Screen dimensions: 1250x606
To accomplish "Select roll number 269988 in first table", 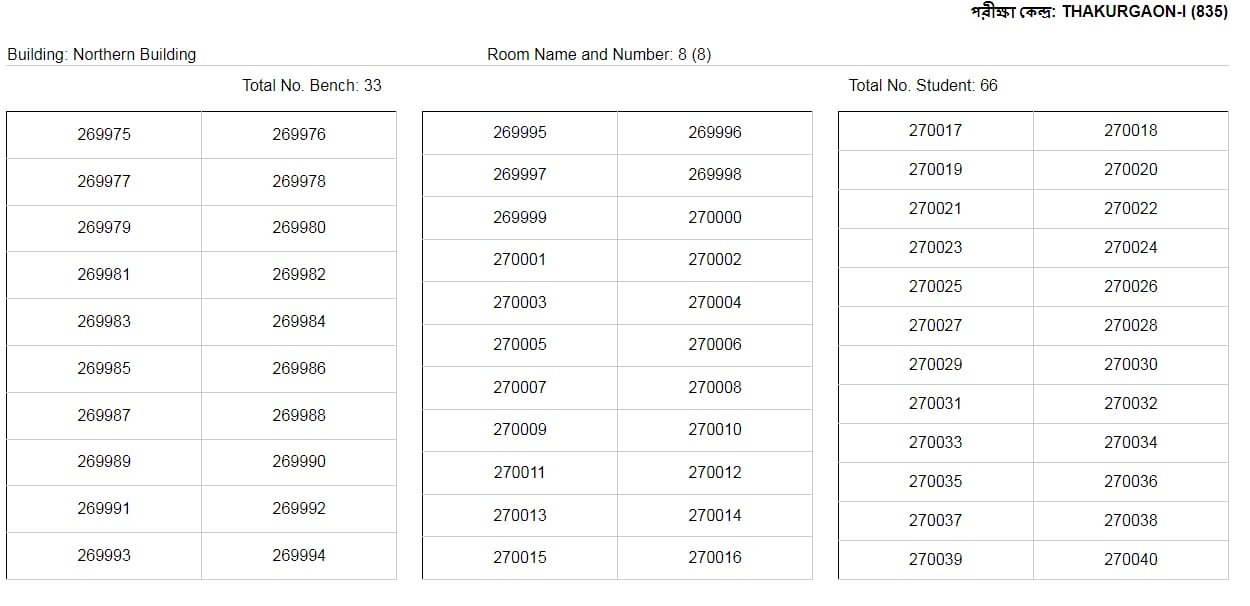I will click(x=299, y=416).
